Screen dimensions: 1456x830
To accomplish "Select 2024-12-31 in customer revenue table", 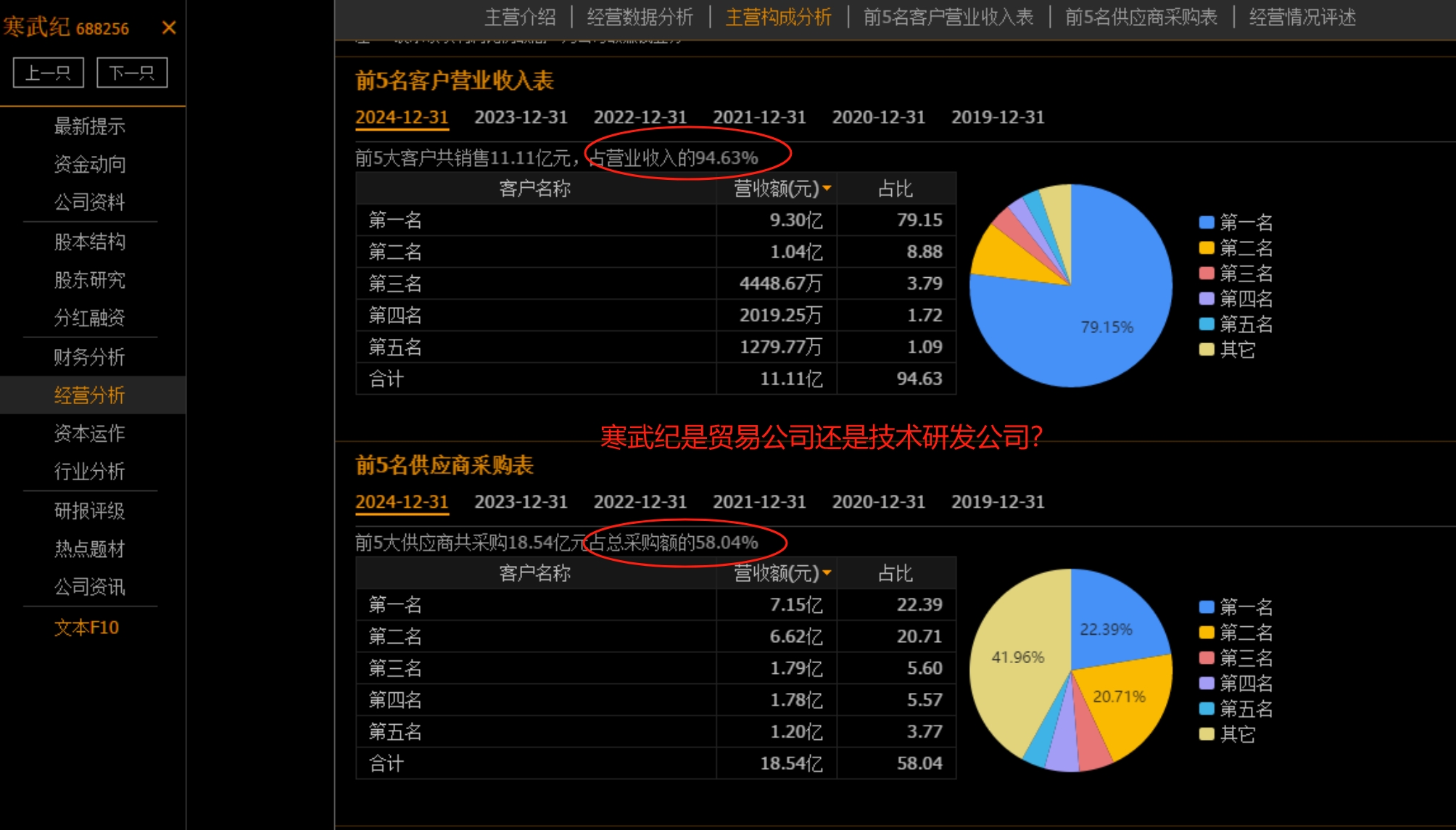I will tap(402, 118).
